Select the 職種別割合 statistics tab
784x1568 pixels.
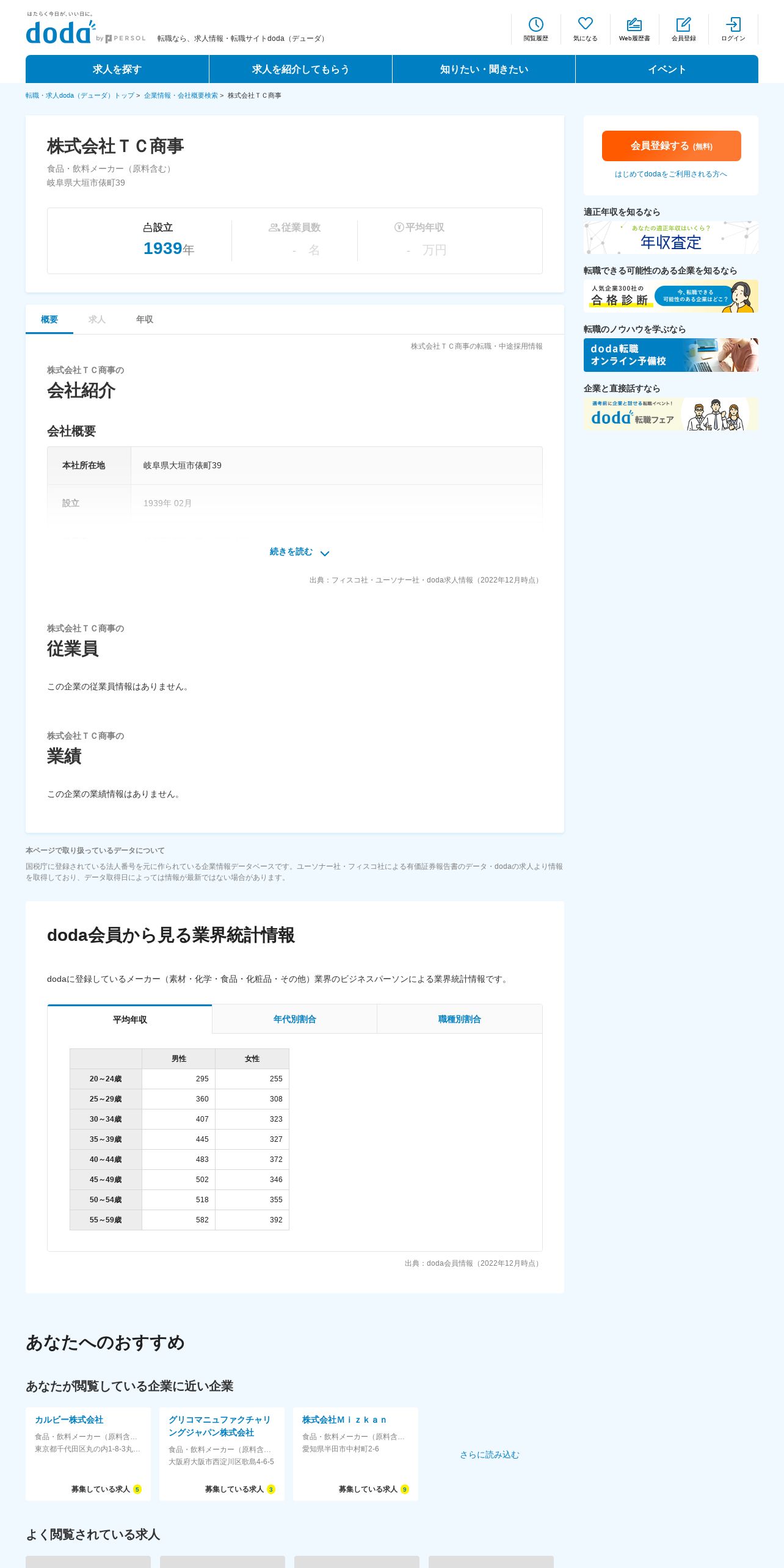point(459,1019)
